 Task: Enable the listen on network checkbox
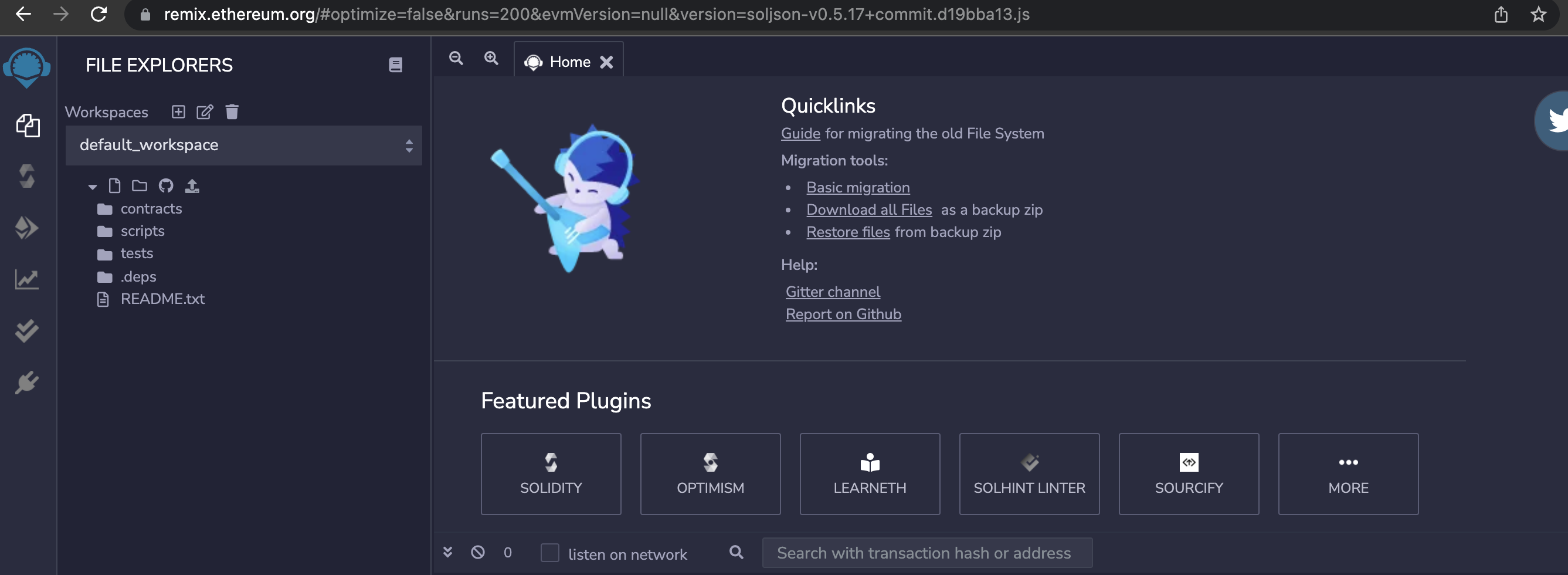(x=549, y=553)
